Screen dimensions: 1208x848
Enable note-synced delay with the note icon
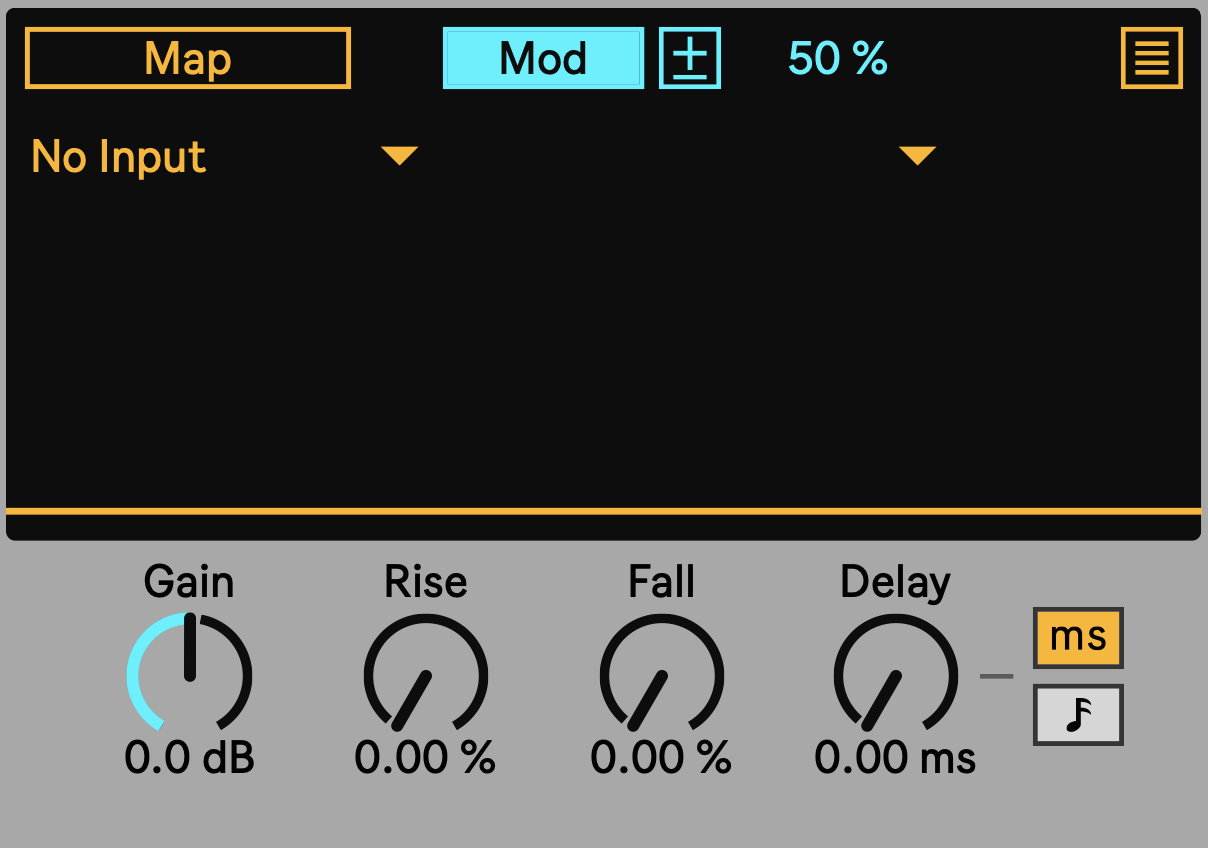click(x=1078, y=715)
